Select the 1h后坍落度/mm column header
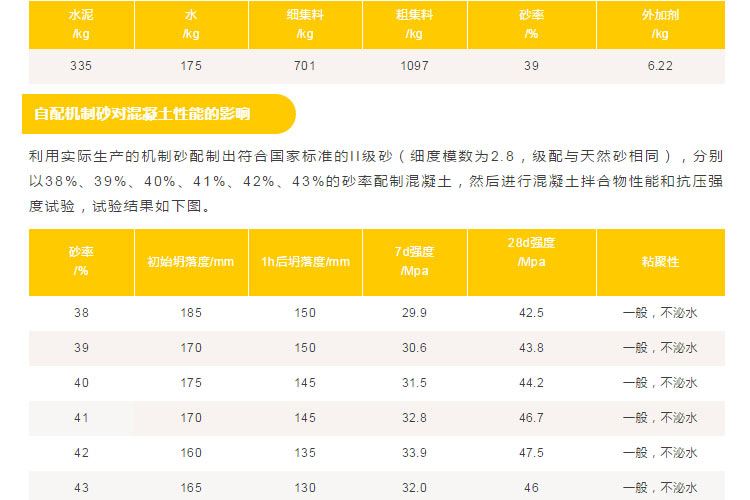The image size is (750, 500). click(x=305, y=262)
